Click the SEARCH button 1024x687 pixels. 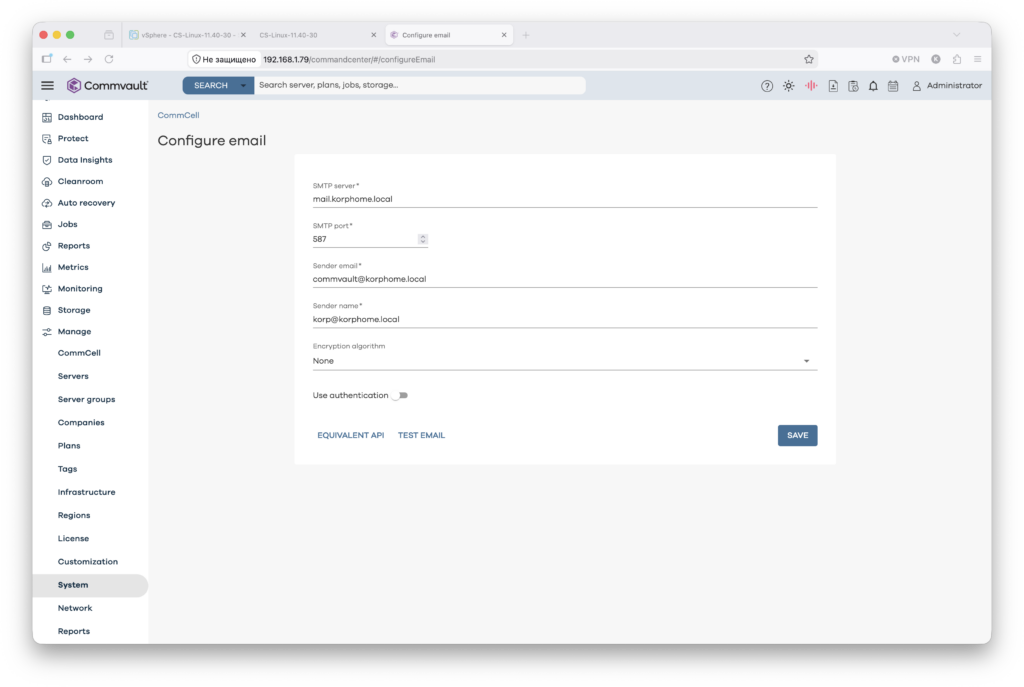click(x=210, y=86)
